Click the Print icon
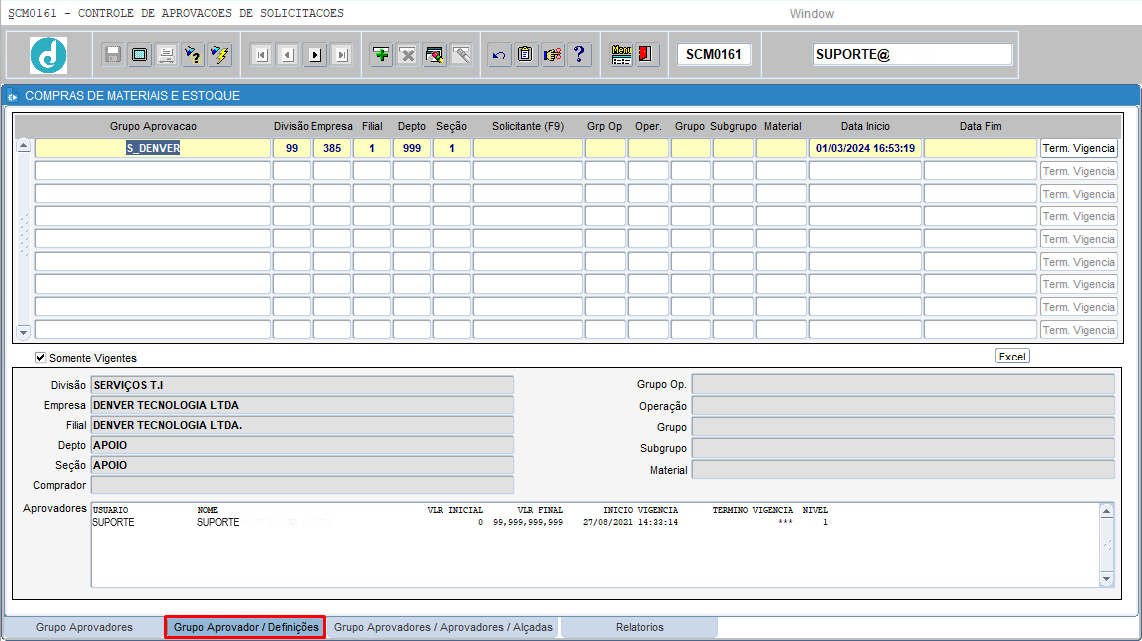 167,55
